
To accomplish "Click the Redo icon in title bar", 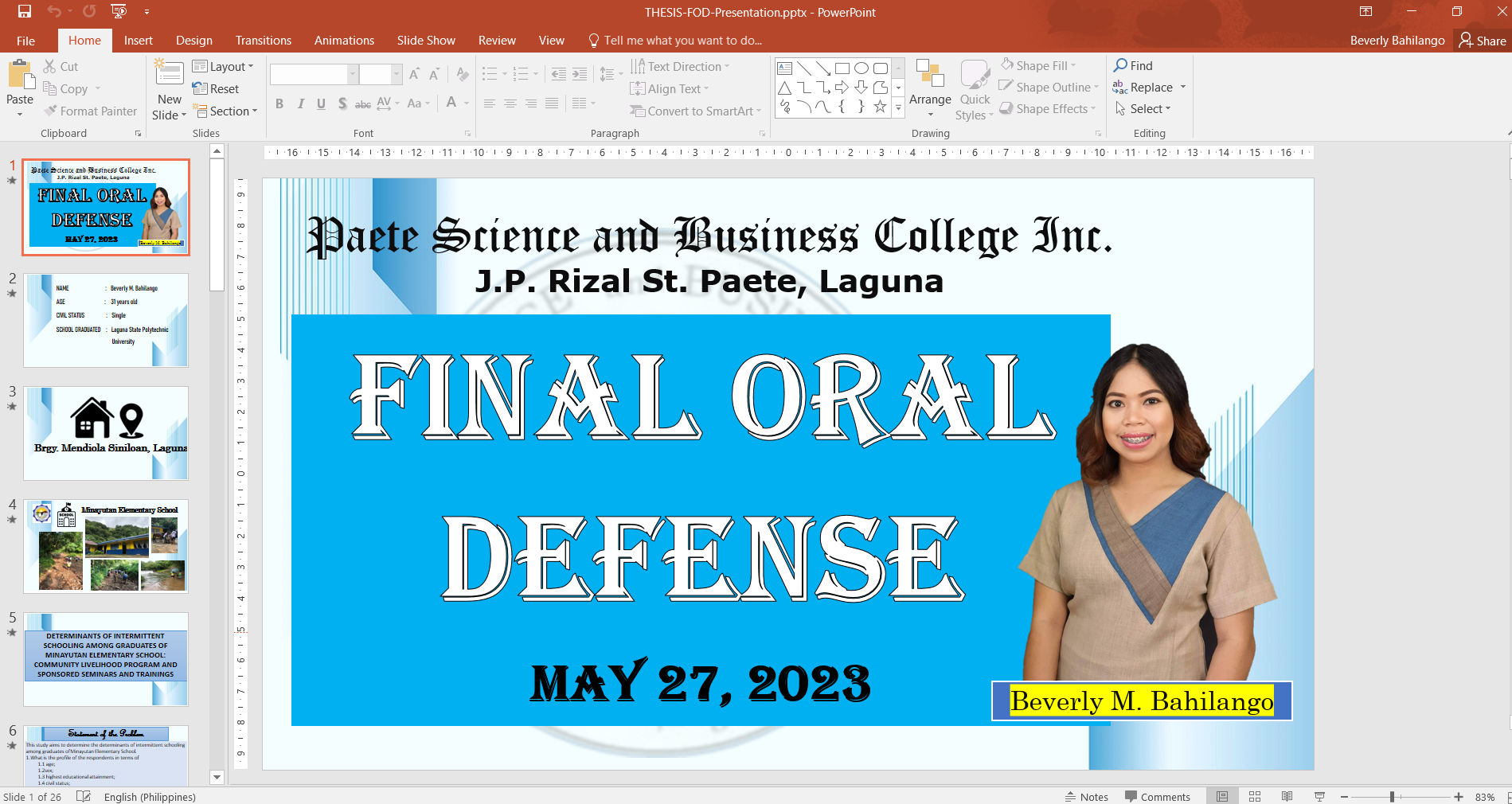I will pyautogui.click(x=89, y=11).
